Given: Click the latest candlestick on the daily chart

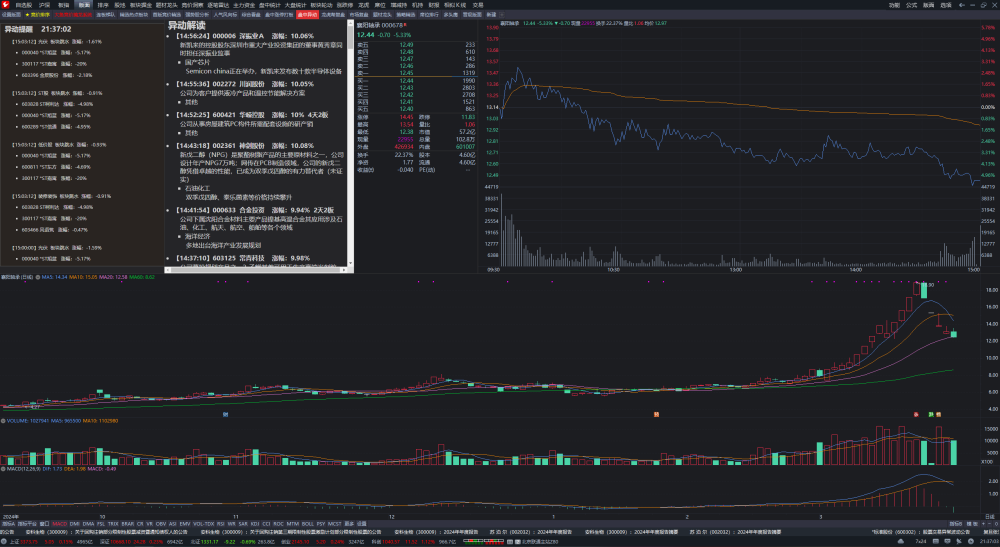Looking at the screenshot, I should point(954,334).
